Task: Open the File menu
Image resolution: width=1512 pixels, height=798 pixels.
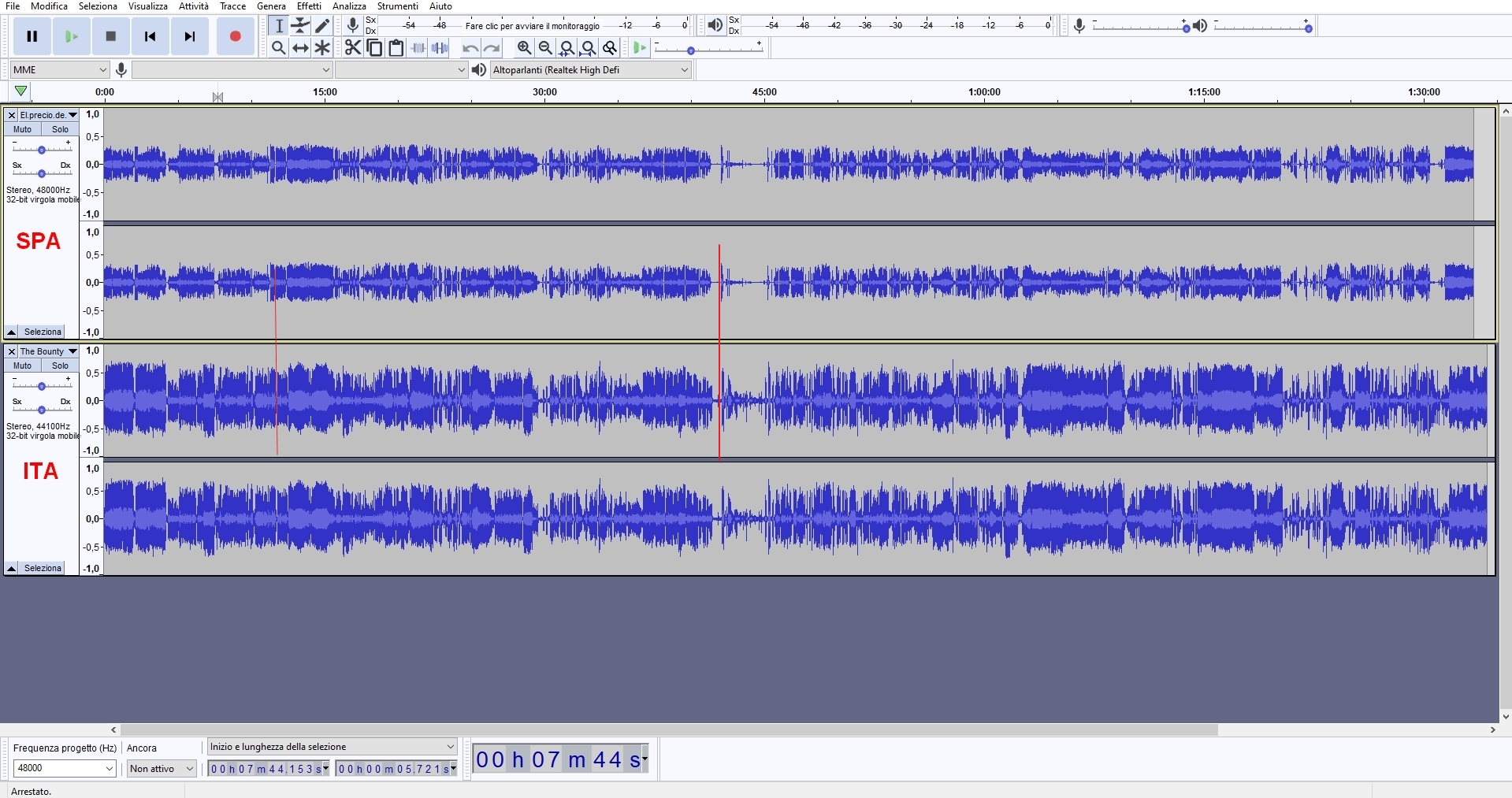Action: click(x=13, y=6)
